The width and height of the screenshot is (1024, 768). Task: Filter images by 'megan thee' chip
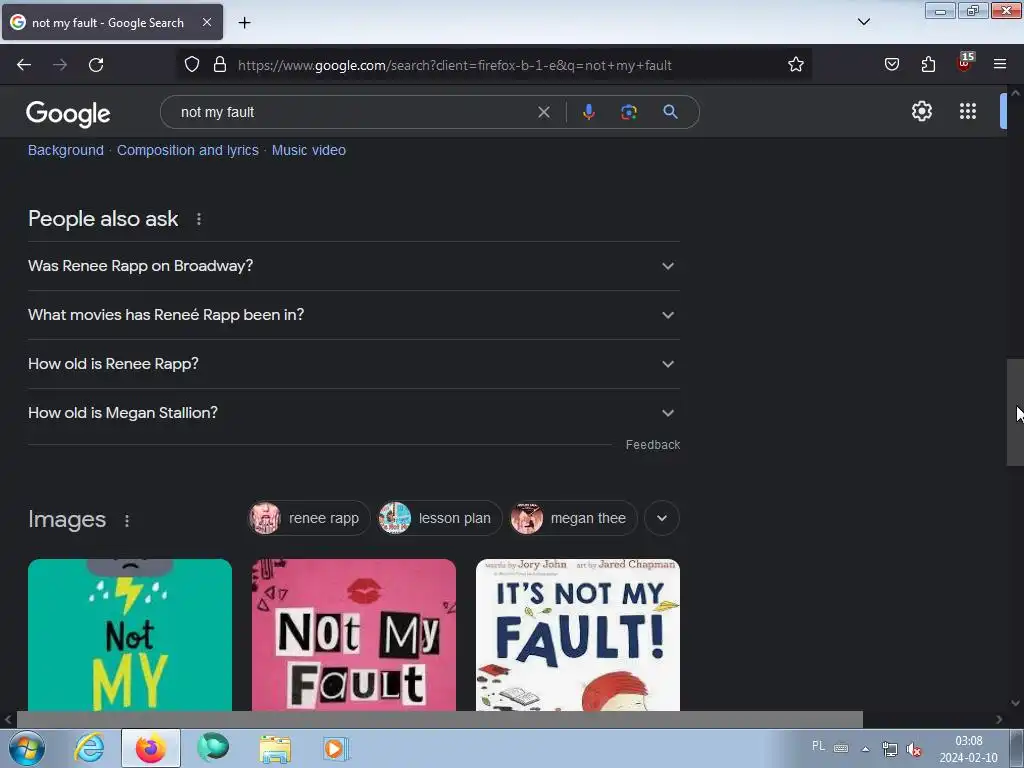[x=573, y=519]
